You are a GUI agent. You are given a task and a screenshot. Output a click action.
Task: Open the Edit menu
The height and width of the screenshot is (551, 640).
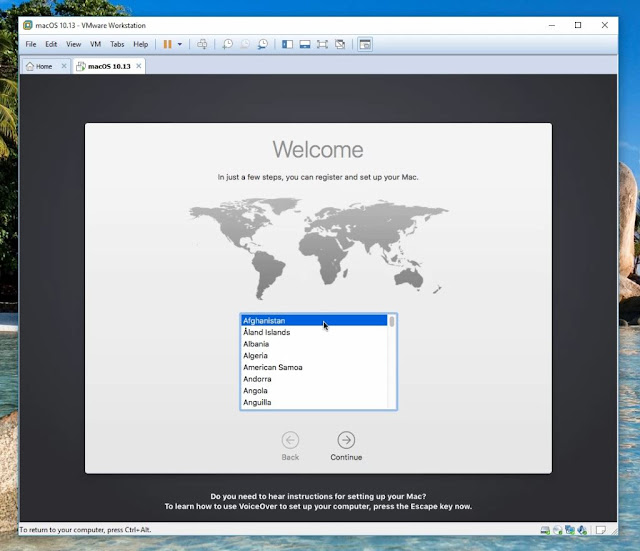point(51,44)
